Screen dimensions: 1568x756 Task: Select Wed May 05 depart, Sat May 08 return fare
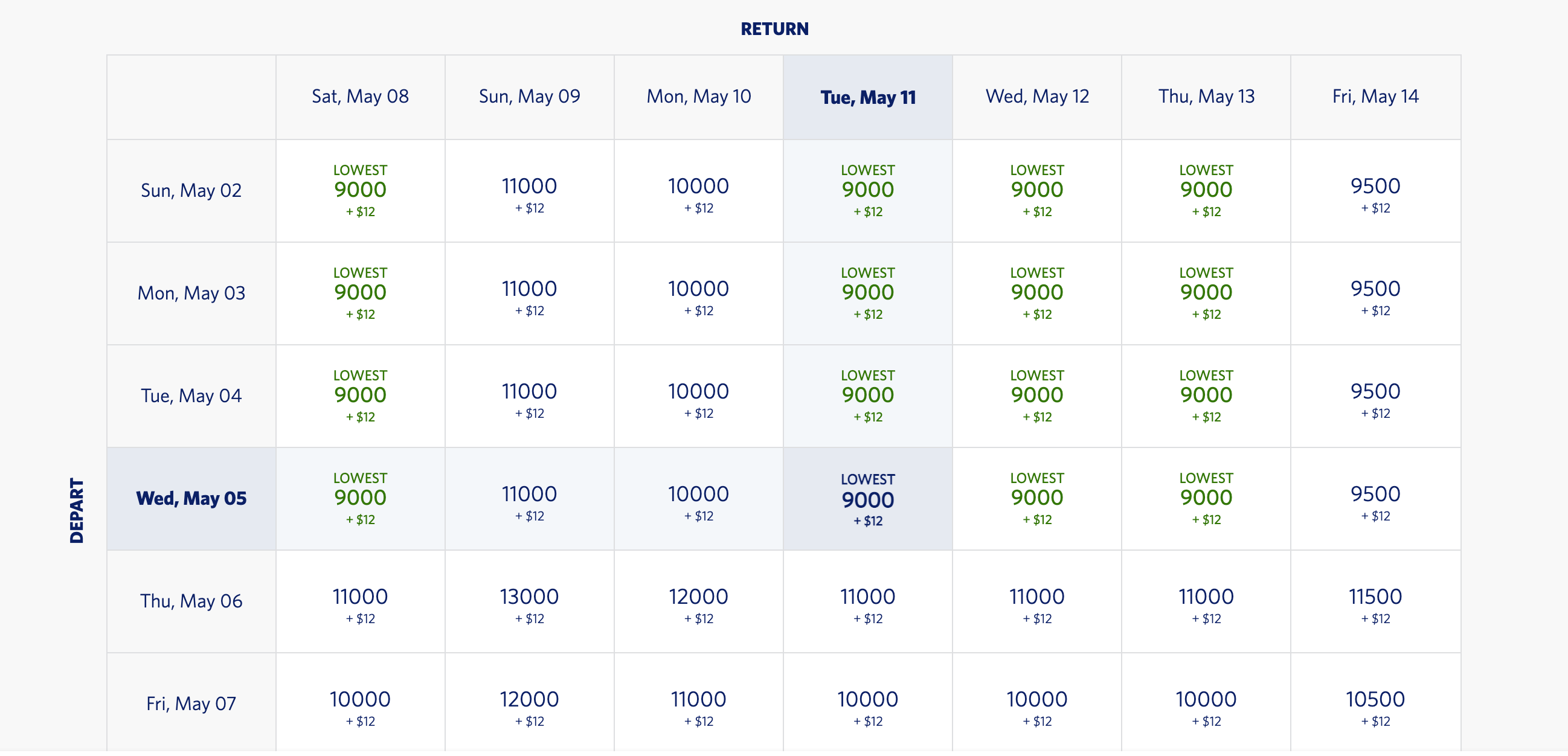(x=361, y=500)
